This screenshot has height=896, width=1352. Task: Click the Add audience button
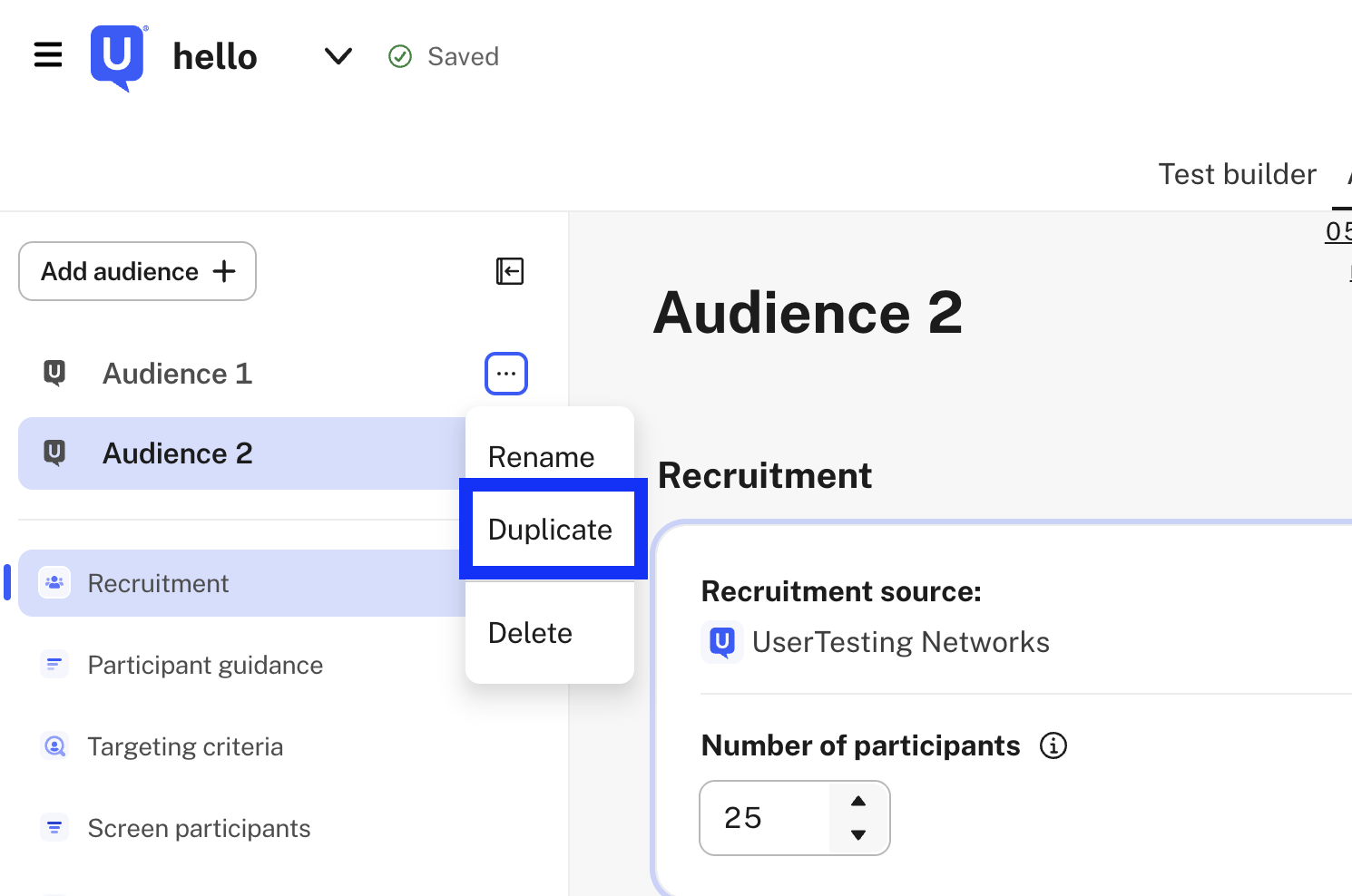137,271
